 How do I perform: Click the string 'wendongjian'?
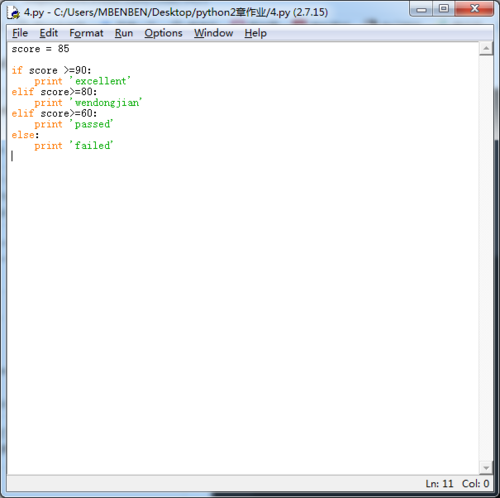pos(106,102)
